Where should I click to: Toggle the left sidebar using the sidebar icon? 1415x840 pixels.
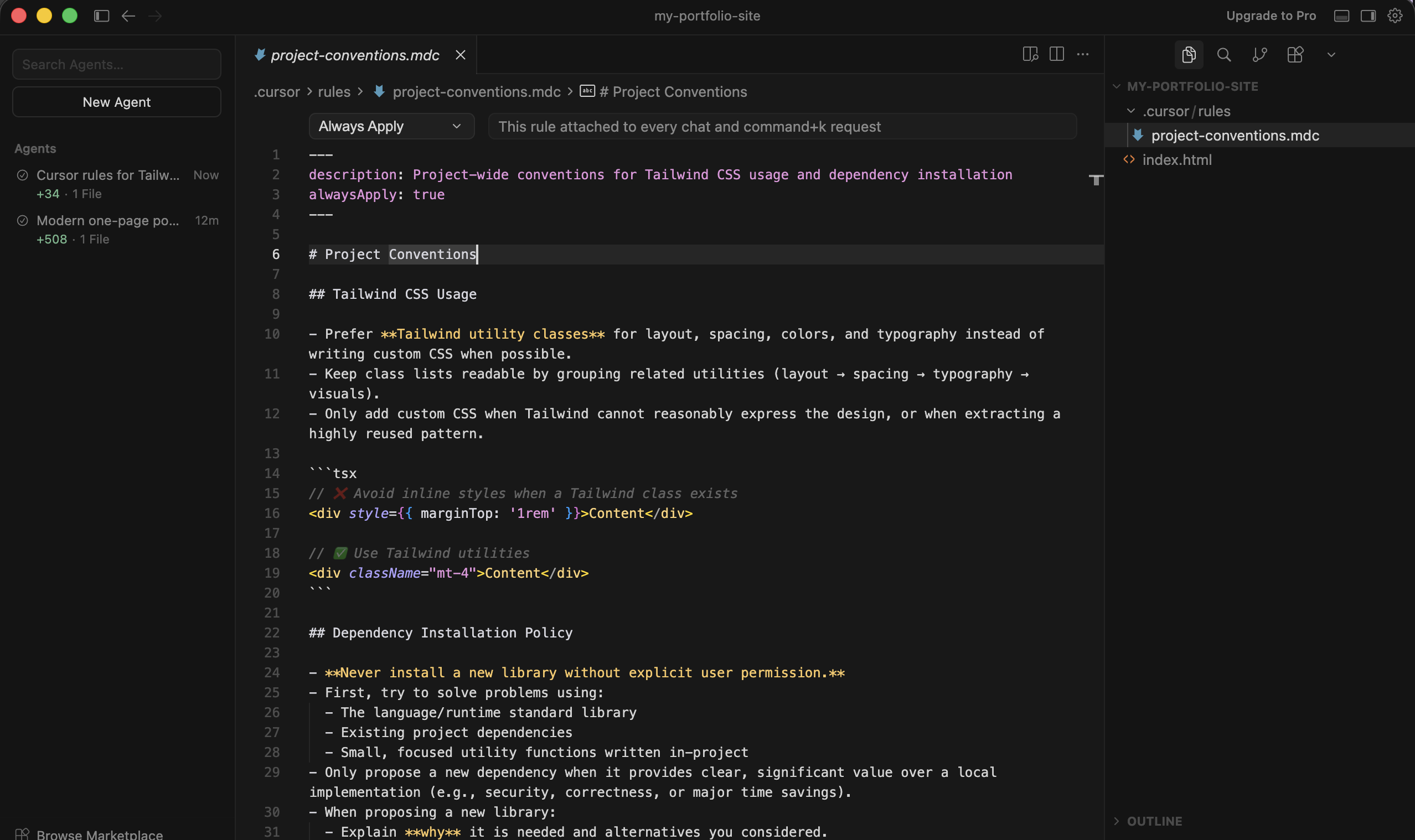[101, 15]
